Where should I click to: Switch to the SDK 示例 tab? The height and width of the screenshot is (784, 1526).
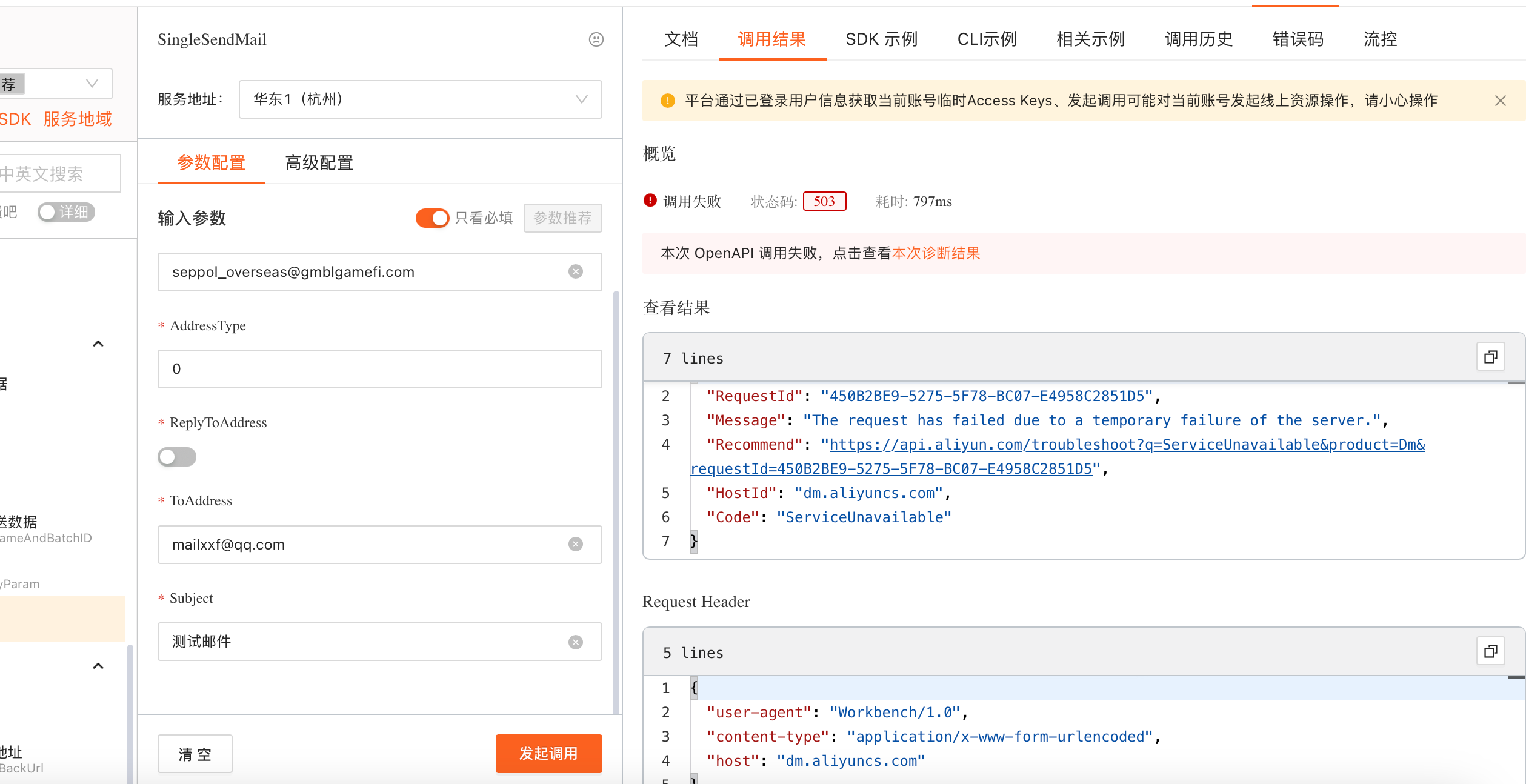881,39
